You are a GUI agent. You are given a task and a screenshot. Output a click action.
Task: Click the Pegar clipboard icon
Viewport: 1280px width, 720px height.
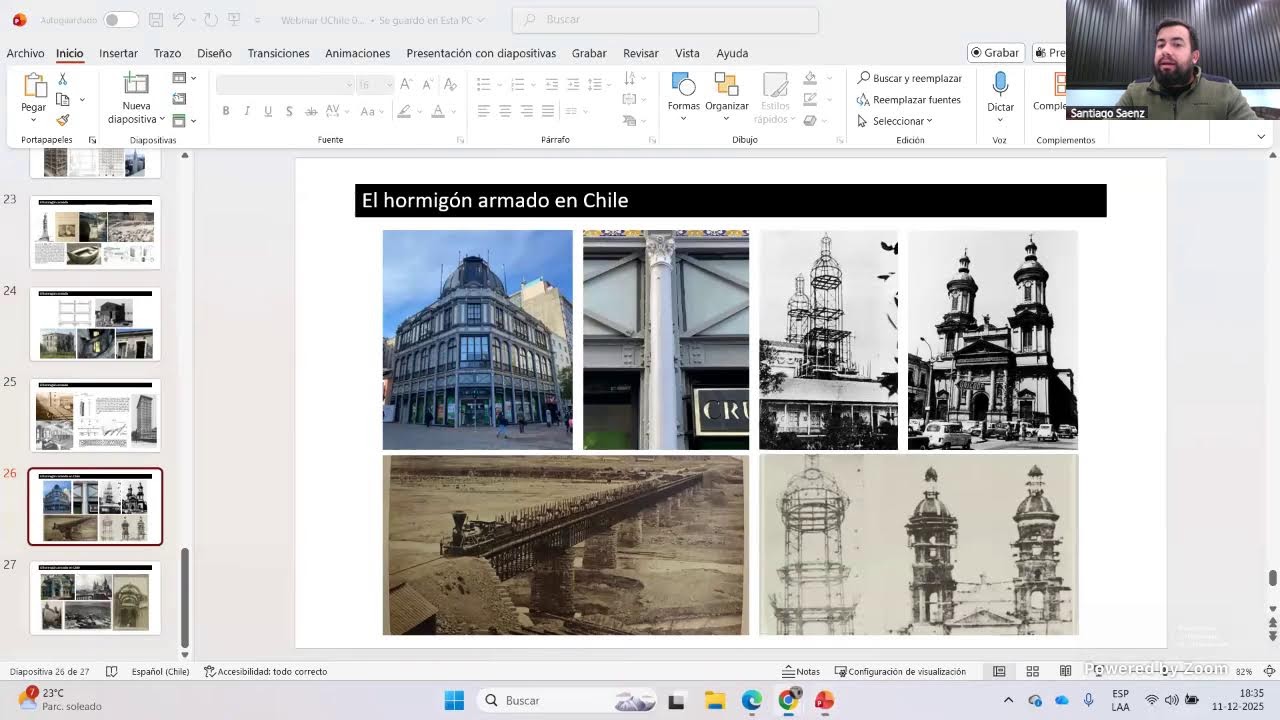[x=34, y=85]
